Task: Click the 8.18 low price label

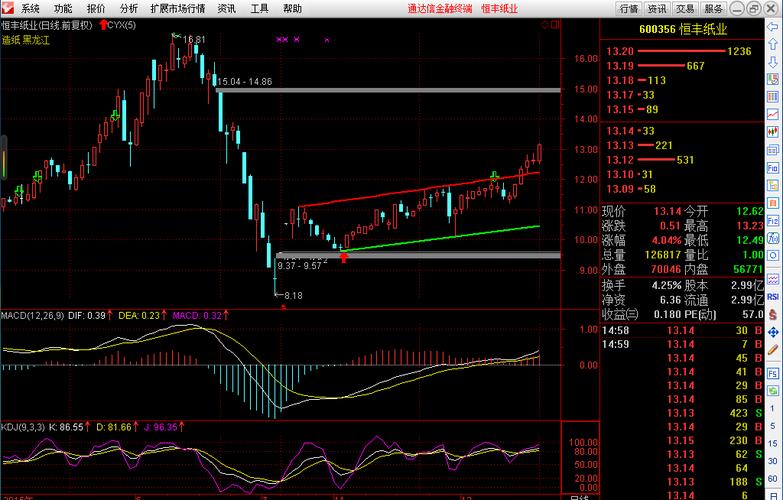Action: click(293, 296)
